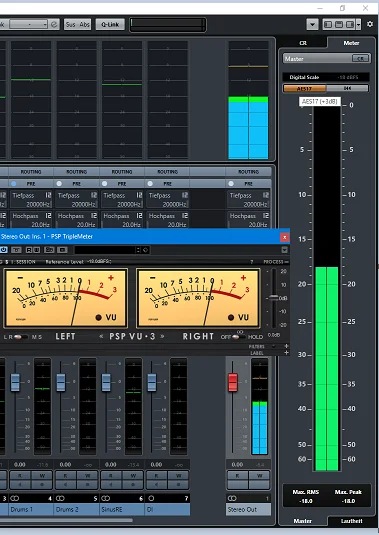Image resolution: width=379 pixels, height=535 pixels.
Task: Open the window layout dropdown arrow
Action: pos(358,24)
